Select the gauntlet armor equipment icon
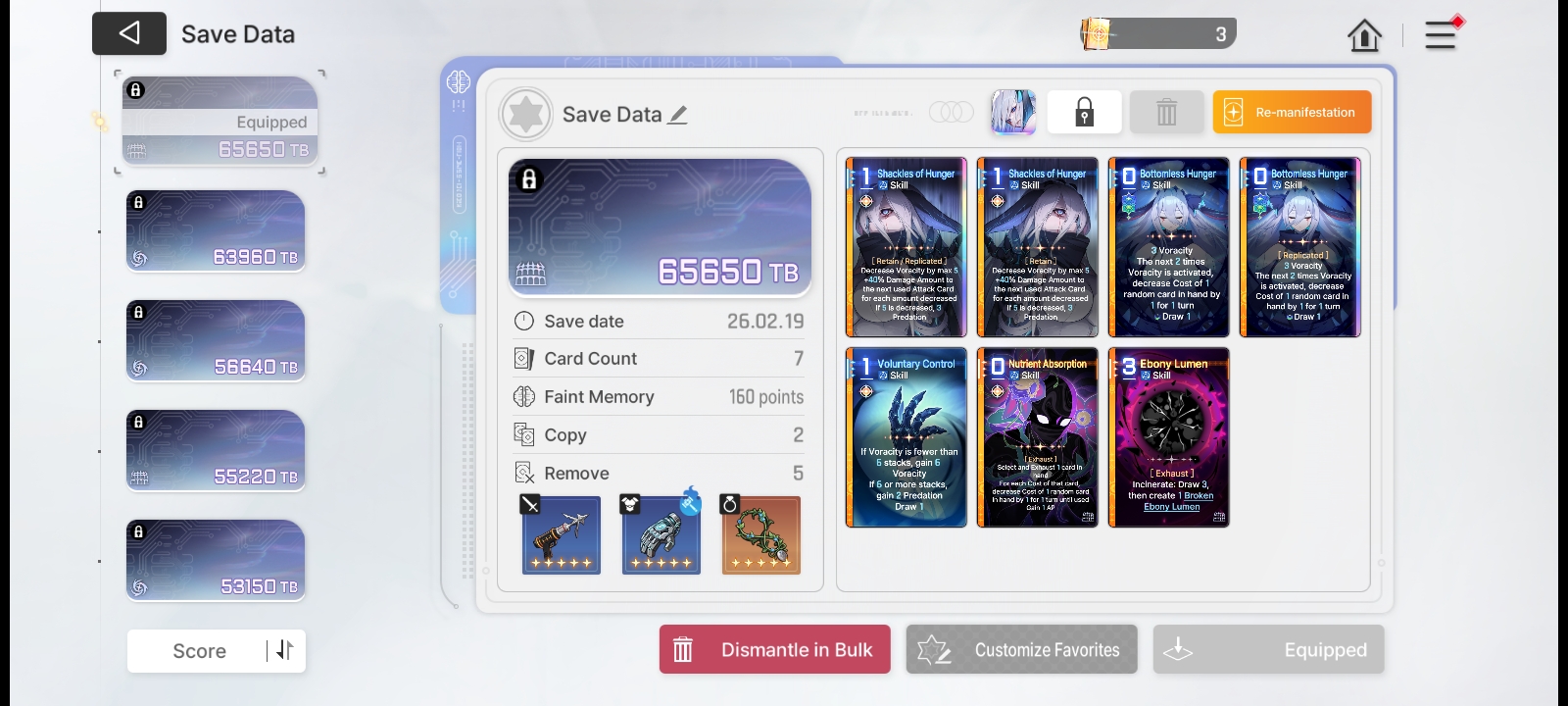This screenshot has width=1568, height=706. pos(661,535)
